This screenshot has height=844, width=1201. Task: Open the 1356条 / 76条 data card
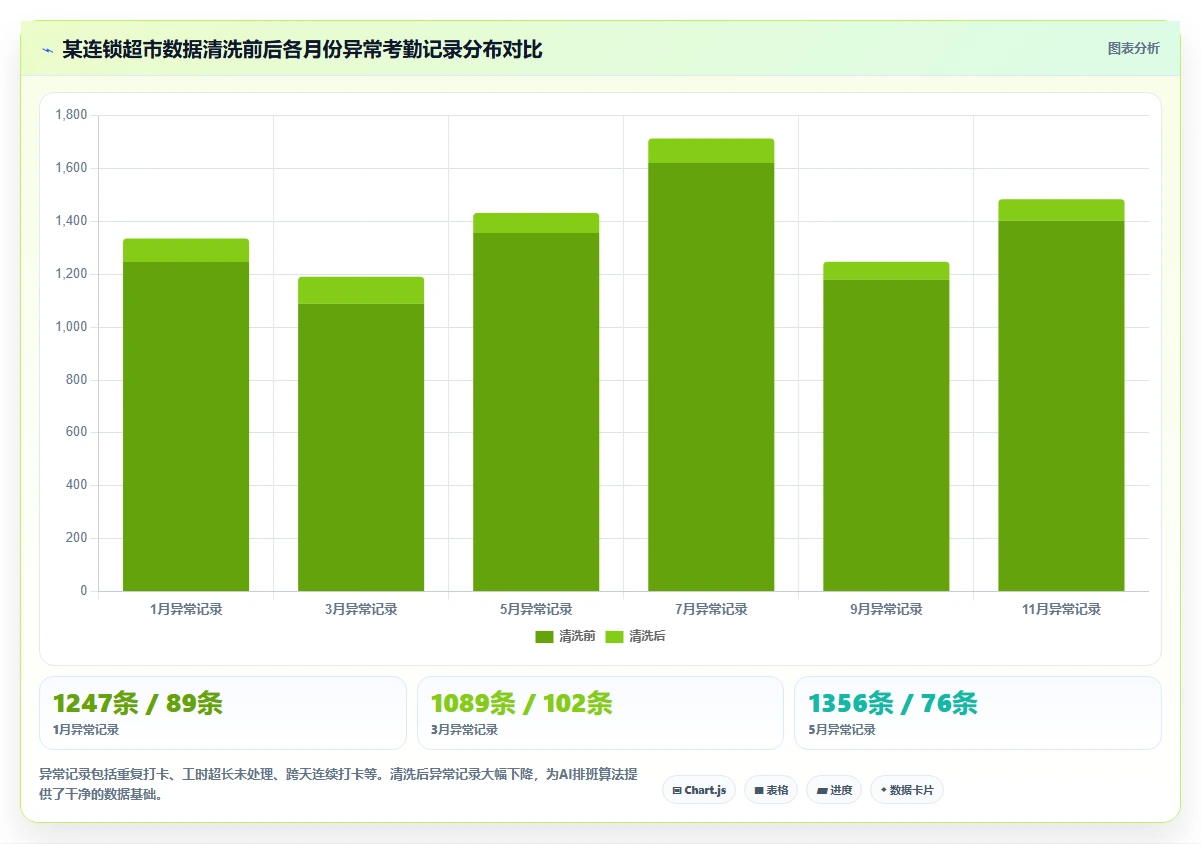pyautogui.click(x=978, y=713)
